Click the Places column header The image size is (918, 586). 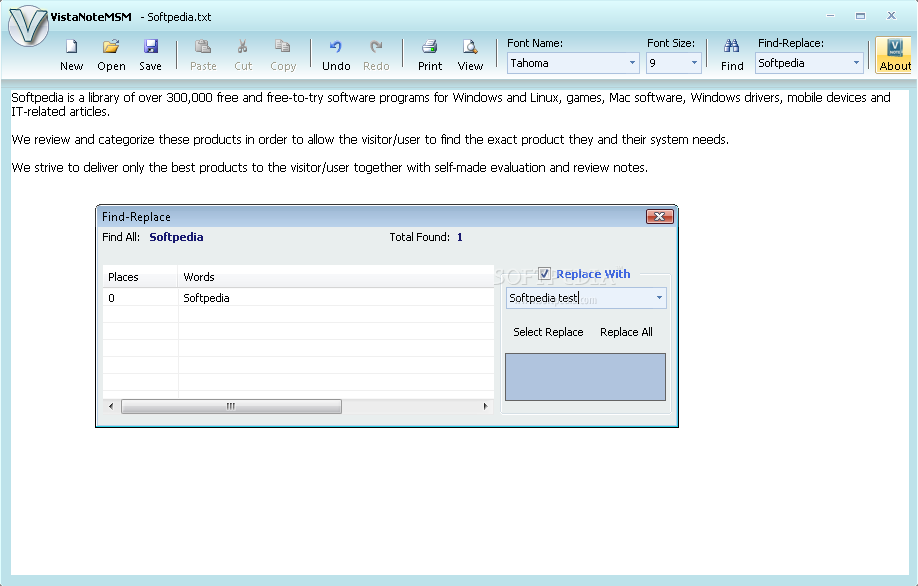coord(140,277)
